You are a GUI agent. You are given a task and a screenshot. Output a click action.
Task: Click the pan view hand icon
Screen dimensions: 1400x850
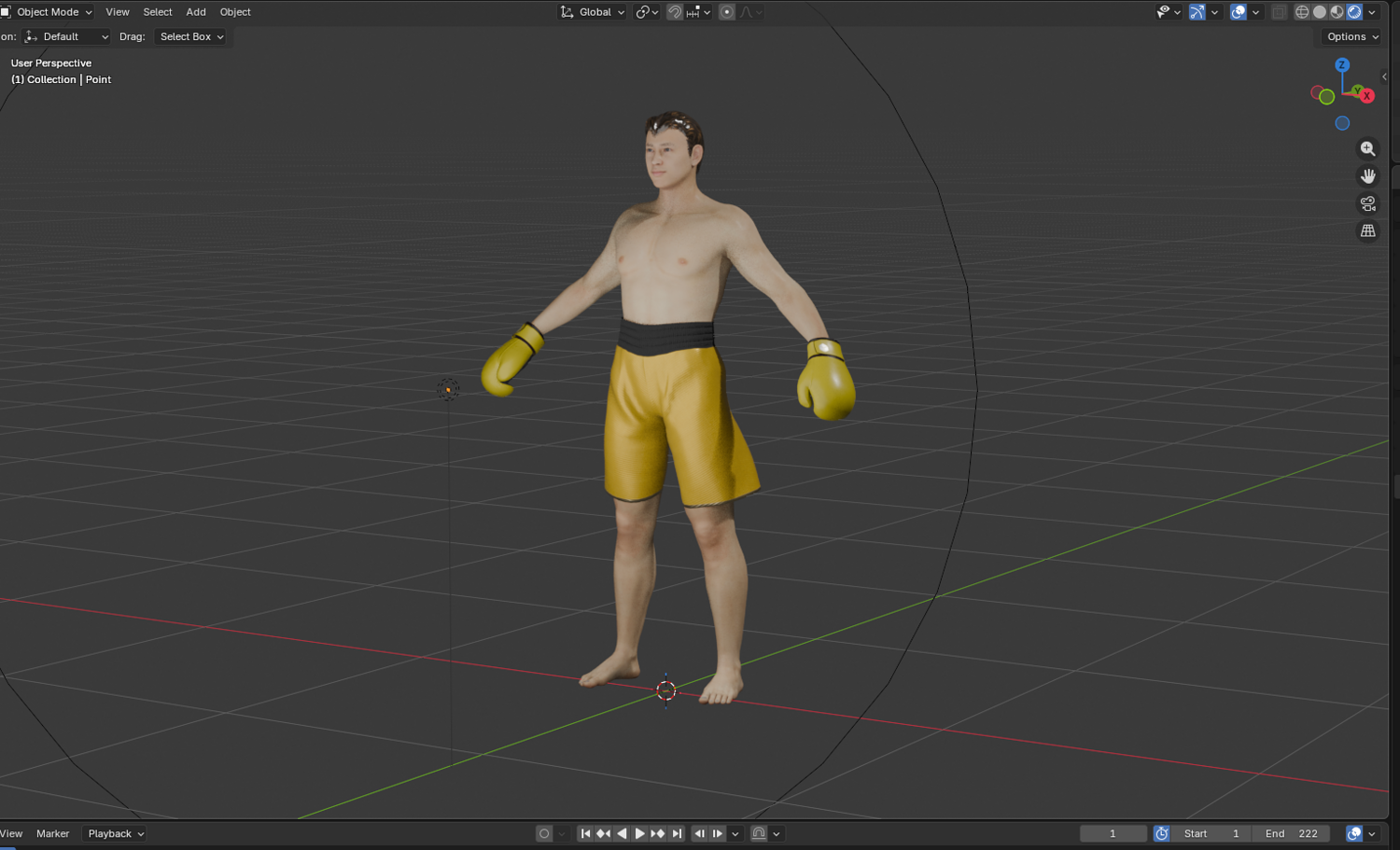[1367, 176]
